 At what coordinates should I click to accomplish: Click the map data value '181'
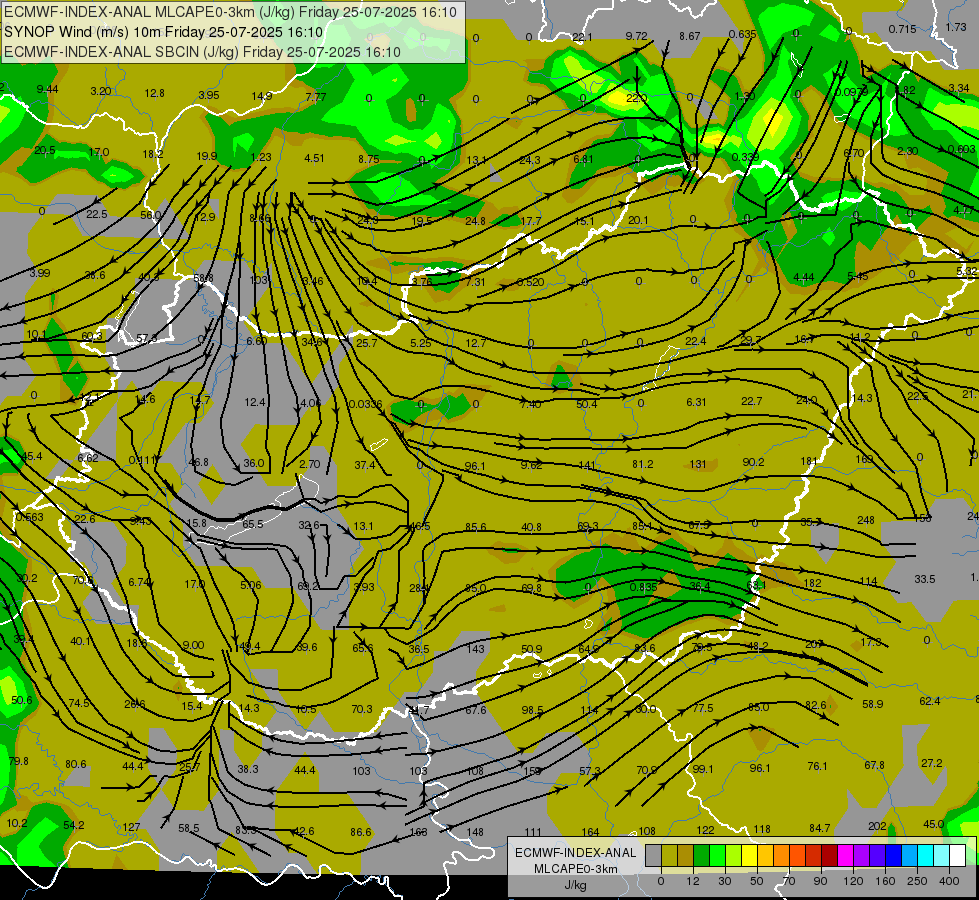point(809,461)
